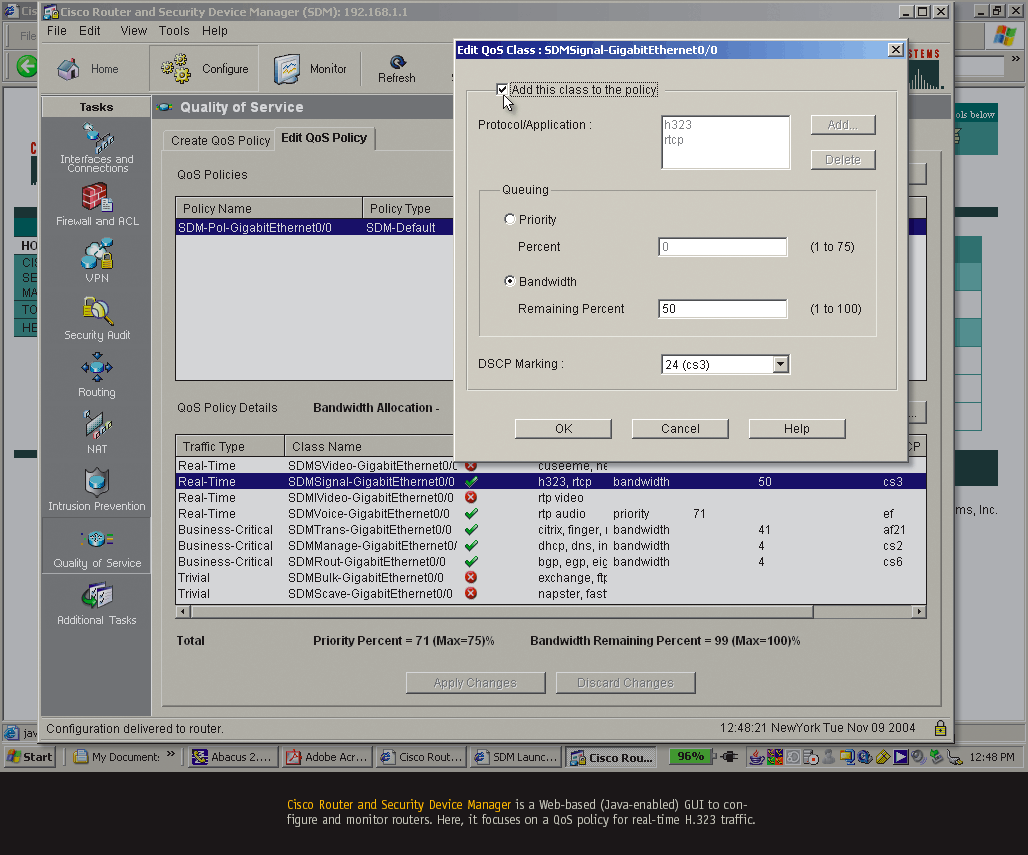Open the Tools menu

click(x=173, y=31)
